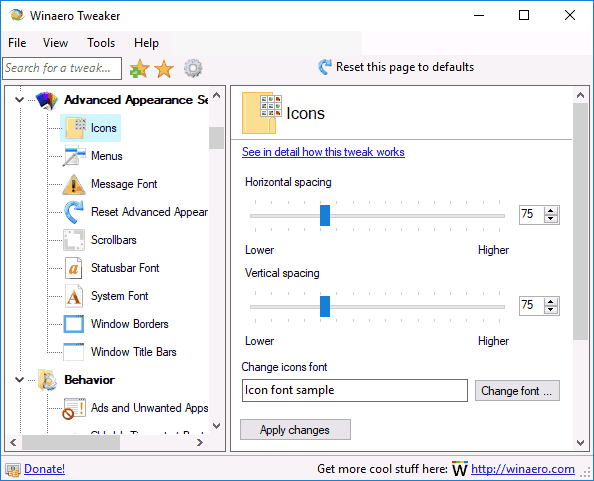Click the Window Borders icon
594x481 pixels.
coord(74,324)
